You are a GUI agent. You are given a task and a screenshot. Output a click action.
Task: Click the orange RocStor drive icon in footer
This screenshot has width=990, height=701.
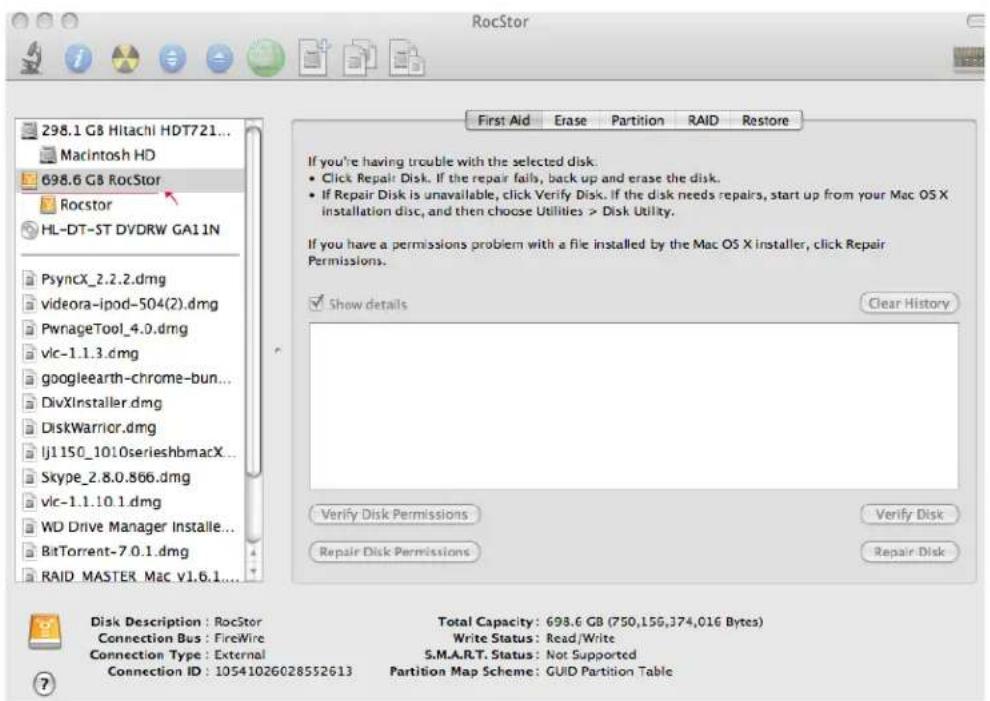coord(45,632)
